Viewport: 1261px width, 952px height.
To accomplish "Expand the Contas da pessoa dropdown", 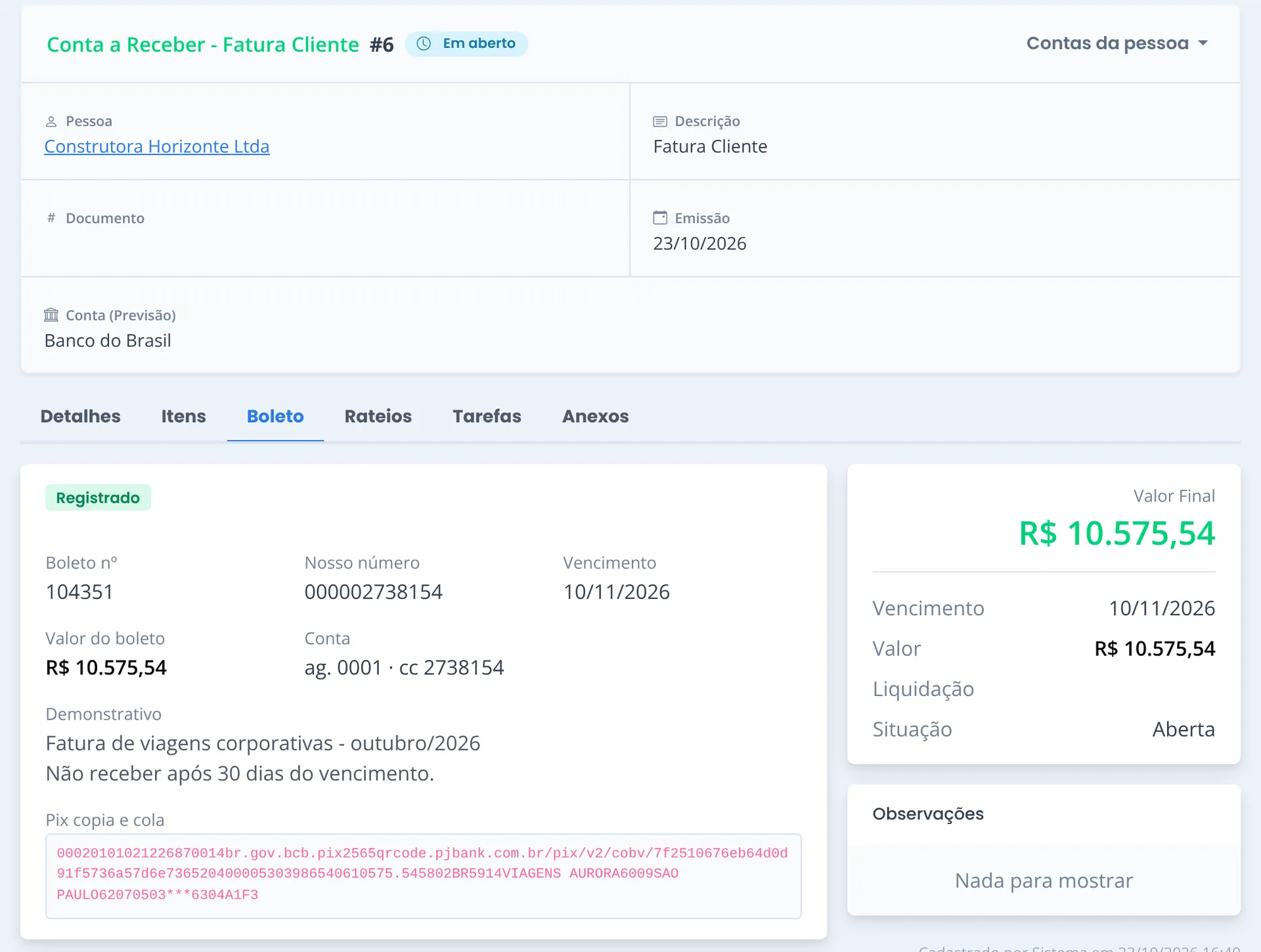I will 1117,43.
